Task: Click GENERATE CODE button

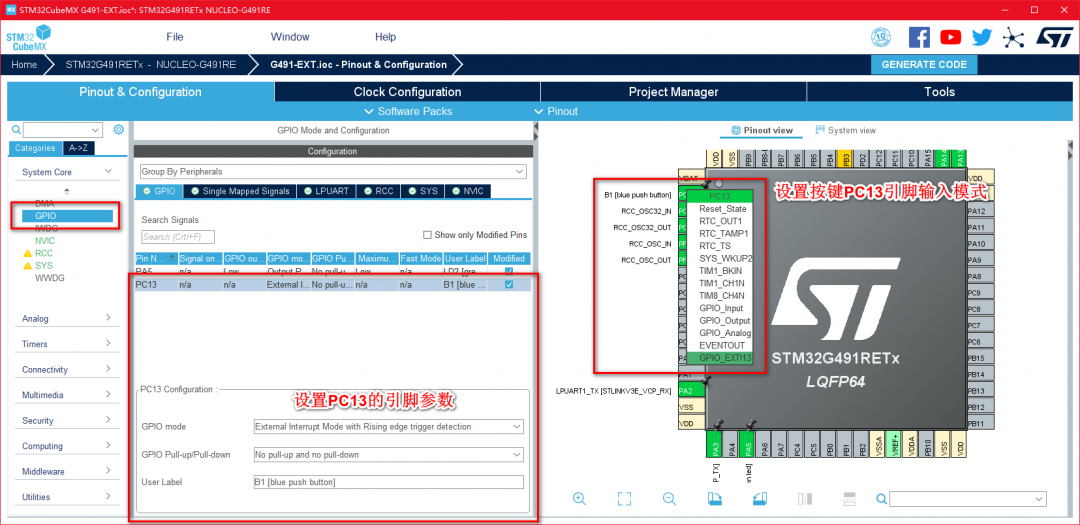Action: tap(924, 65)
